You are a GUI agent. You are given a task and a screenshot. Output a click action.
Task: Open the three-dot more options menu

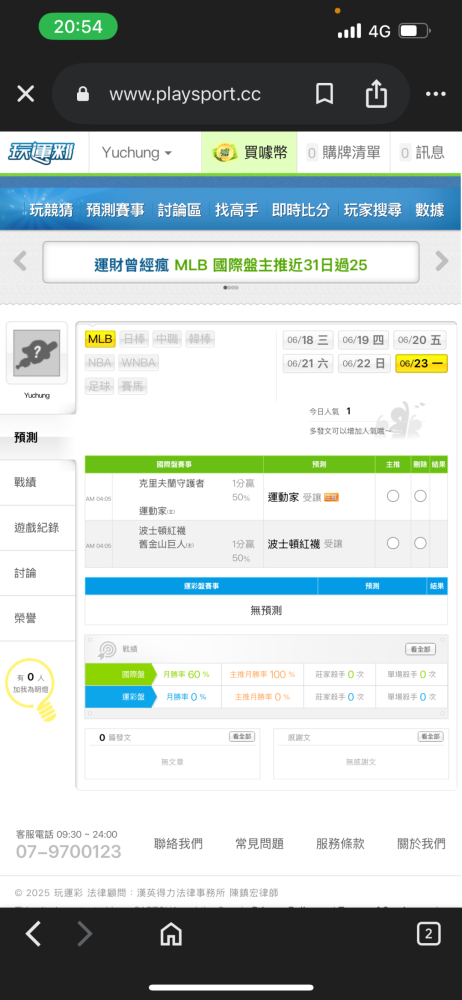click(435, 94)
